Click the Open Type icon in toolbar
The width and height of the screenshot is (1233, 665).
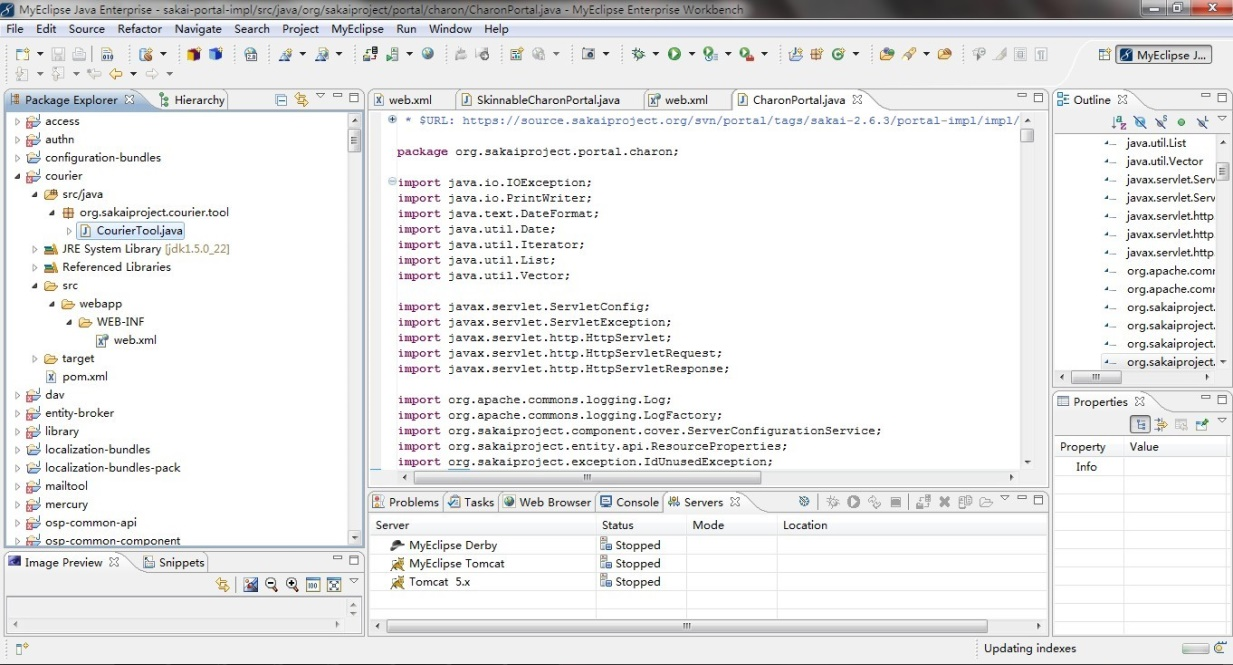click(886, 54)
